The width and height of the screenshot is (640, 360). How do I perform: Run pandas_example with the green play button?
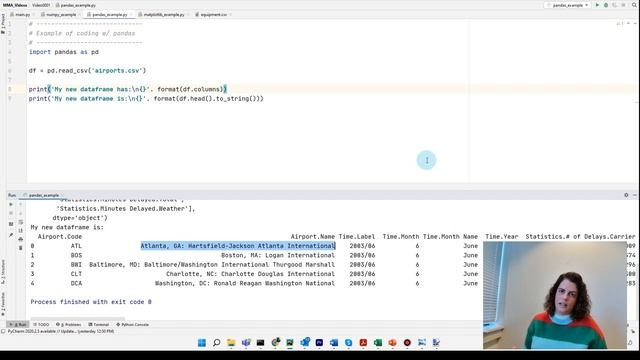597,5
